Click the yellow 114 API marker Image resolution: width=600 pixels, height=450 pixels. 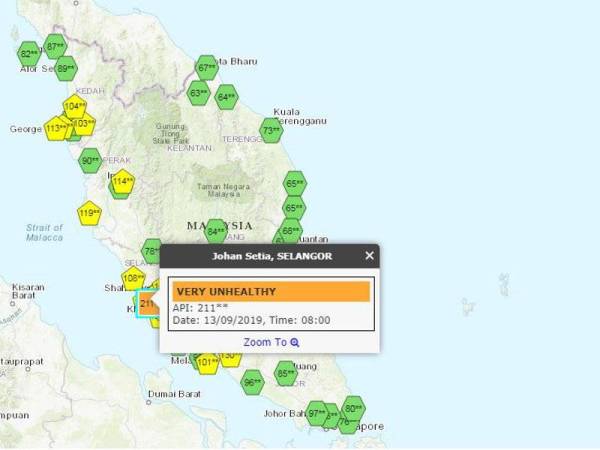(123, 182)
